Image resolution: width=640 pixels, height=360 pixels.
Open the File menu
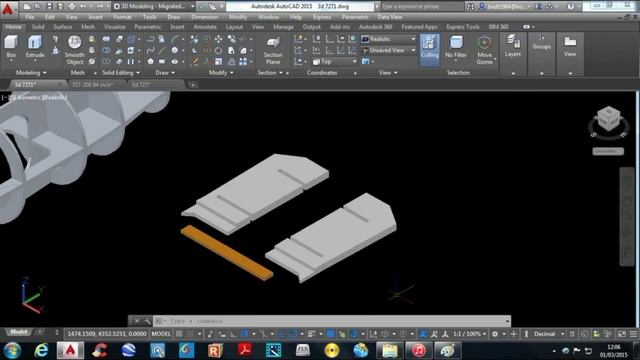[30, 17]
